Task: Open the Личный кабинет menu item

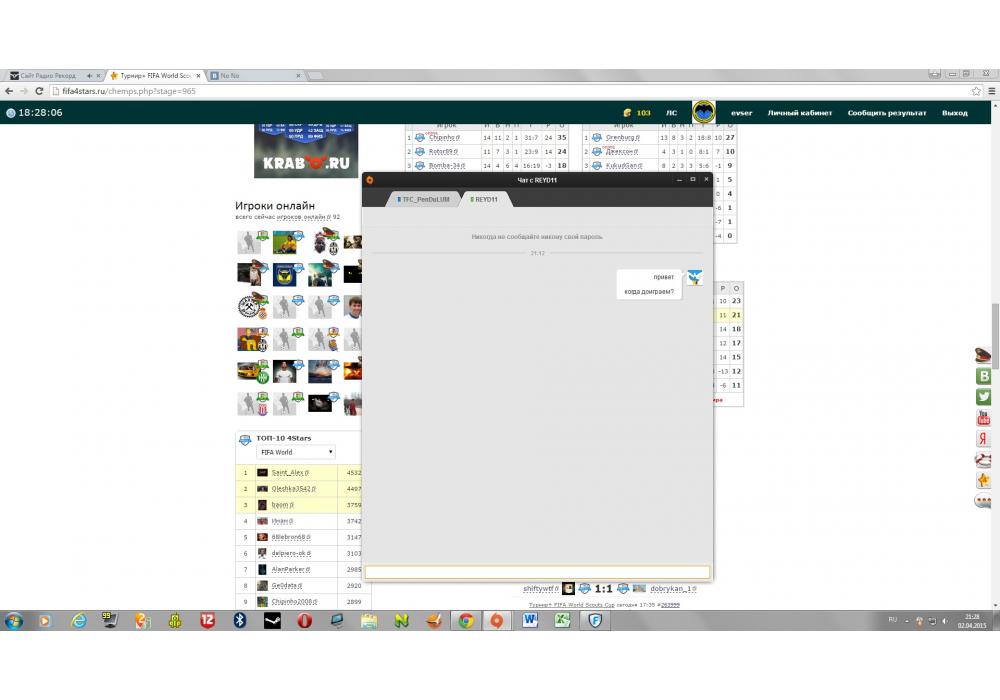Action: coord(800,113)
